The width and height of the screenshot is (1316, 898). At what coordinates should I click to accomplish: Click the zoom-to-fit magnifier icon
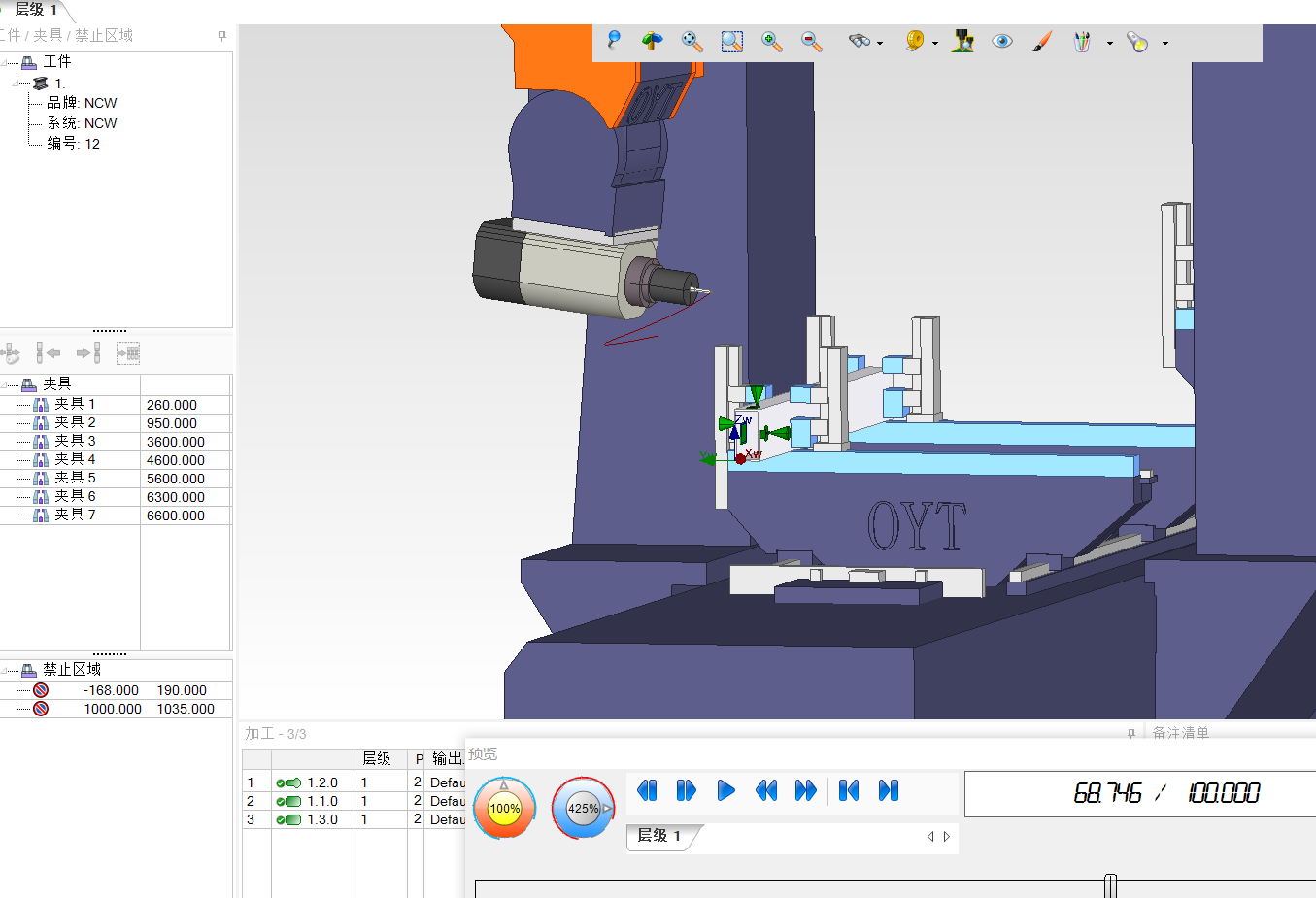692,42
